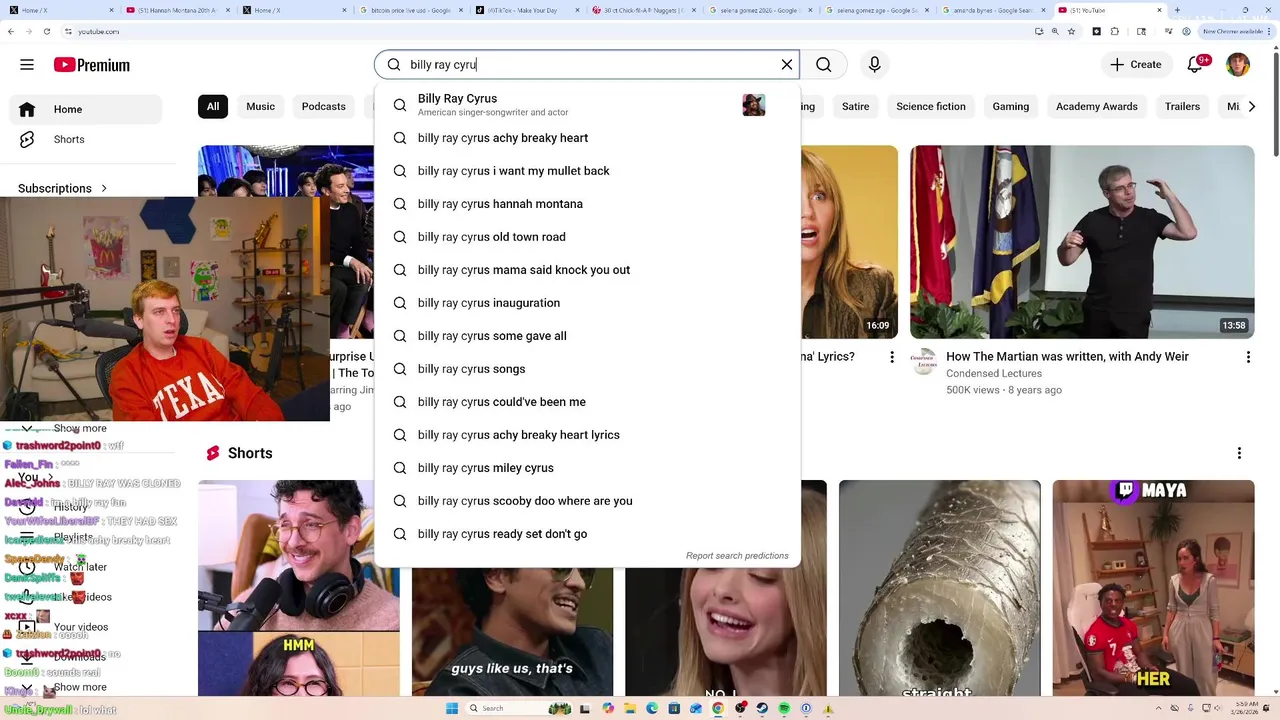Select suggestion 'billy ray cyrus hannah montana'
Viewport: 1280px width, 720px height.
(x=587, y=204)
